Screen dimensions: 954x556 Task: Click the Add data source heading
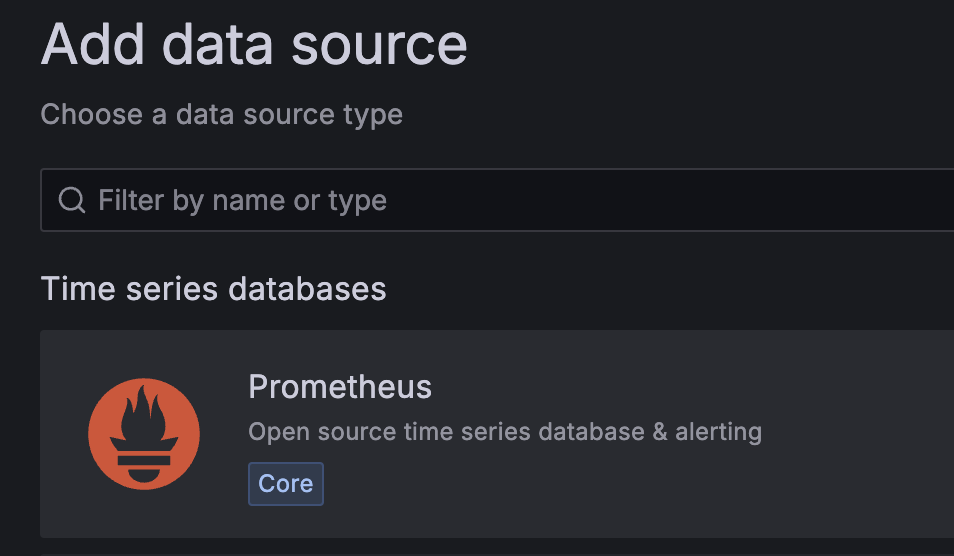pos(254,44)
